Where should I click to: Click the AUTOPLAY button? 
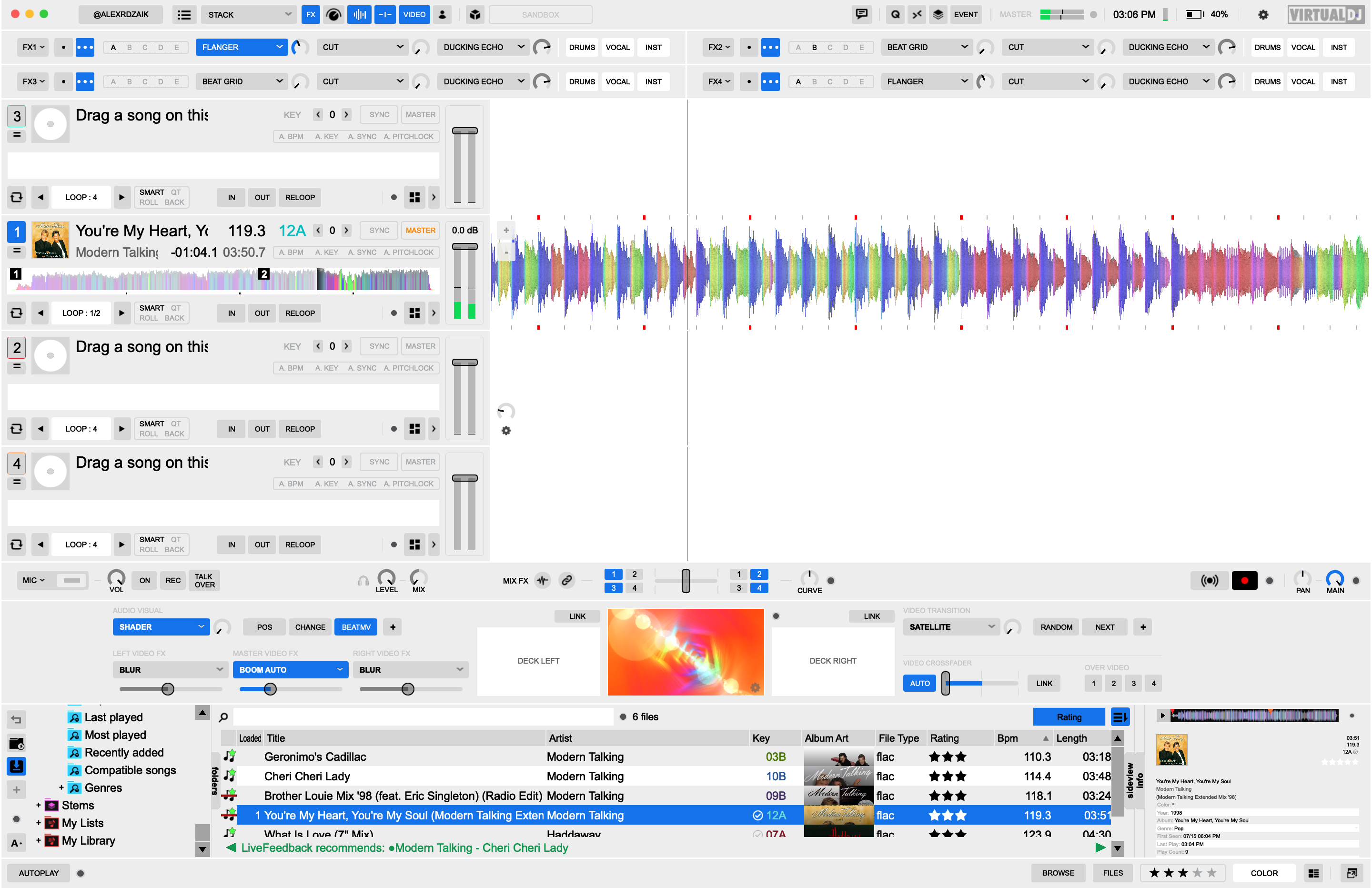(39, 873)
